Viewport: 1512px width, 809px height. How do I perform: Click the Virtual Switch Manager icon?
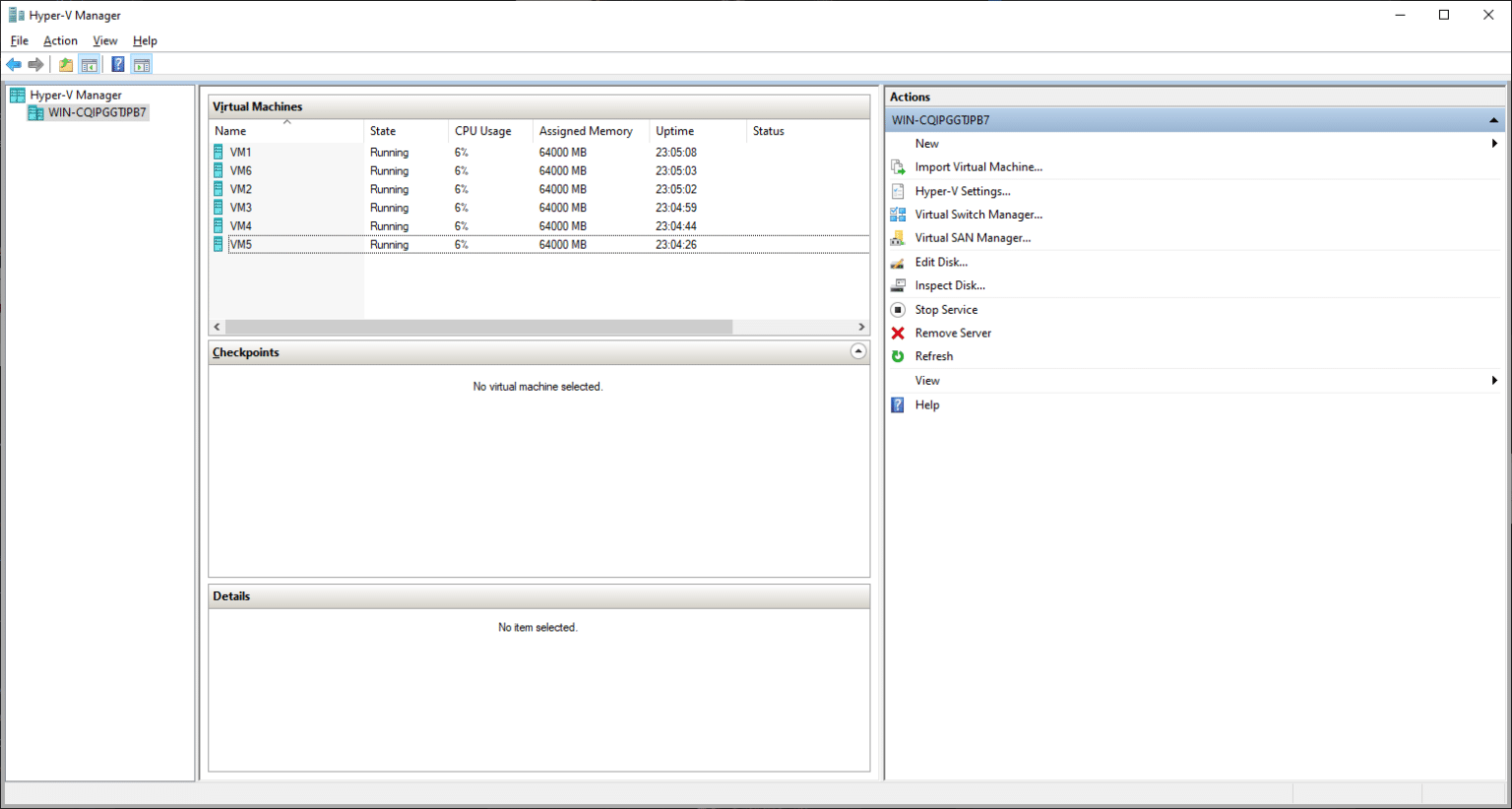pos(898,215)
